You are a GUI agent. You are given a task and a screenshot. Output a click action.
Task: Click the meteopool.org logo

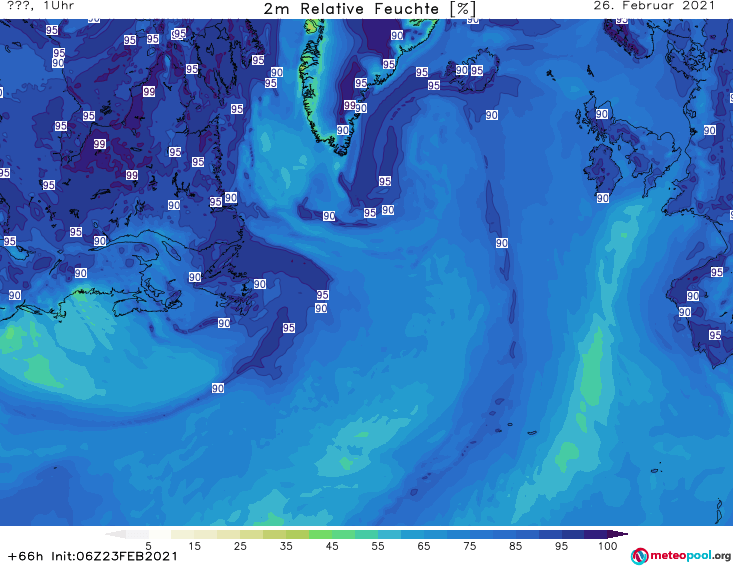point(681,556)
